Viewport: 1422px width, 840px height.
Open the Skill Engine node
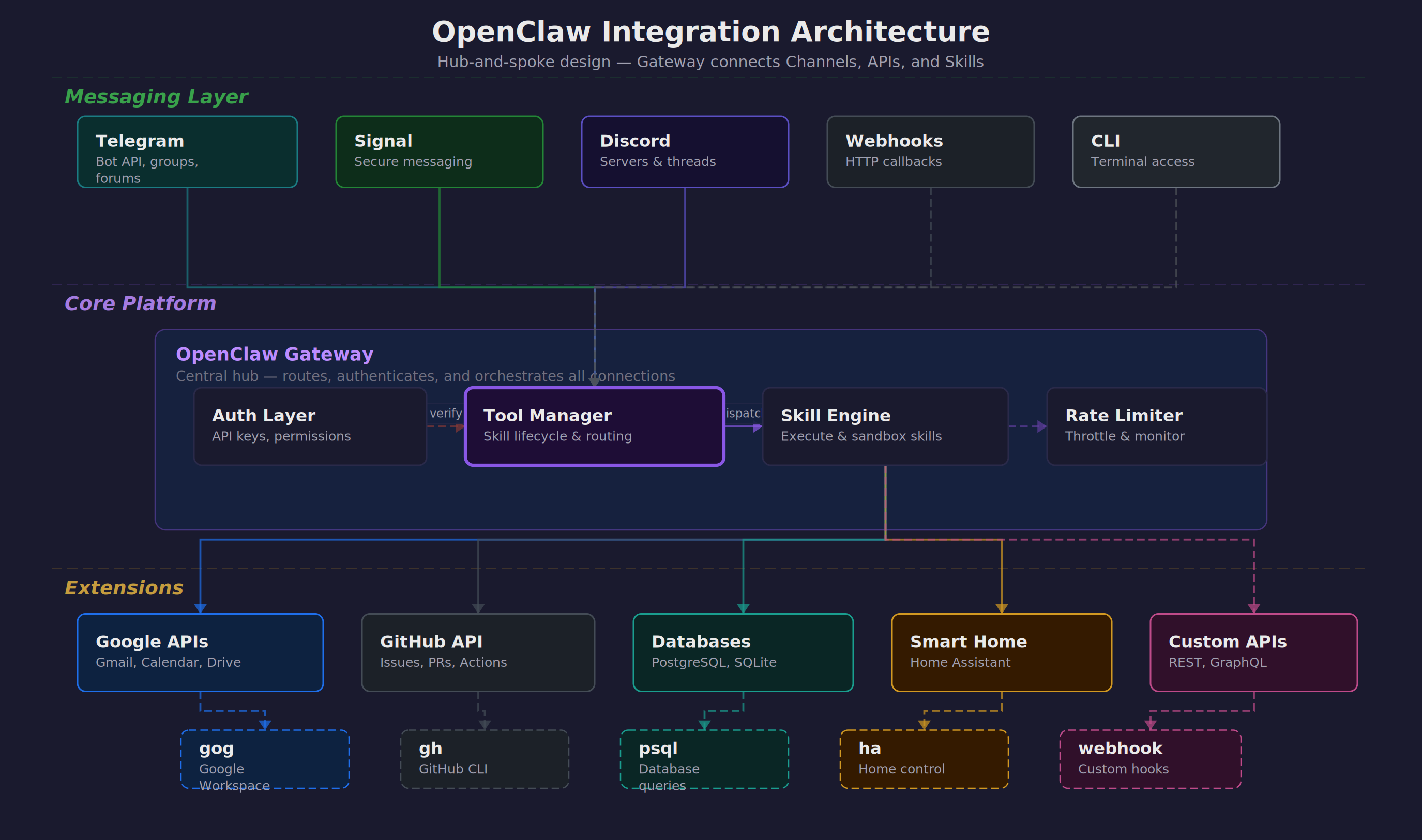tap(885, 425)
